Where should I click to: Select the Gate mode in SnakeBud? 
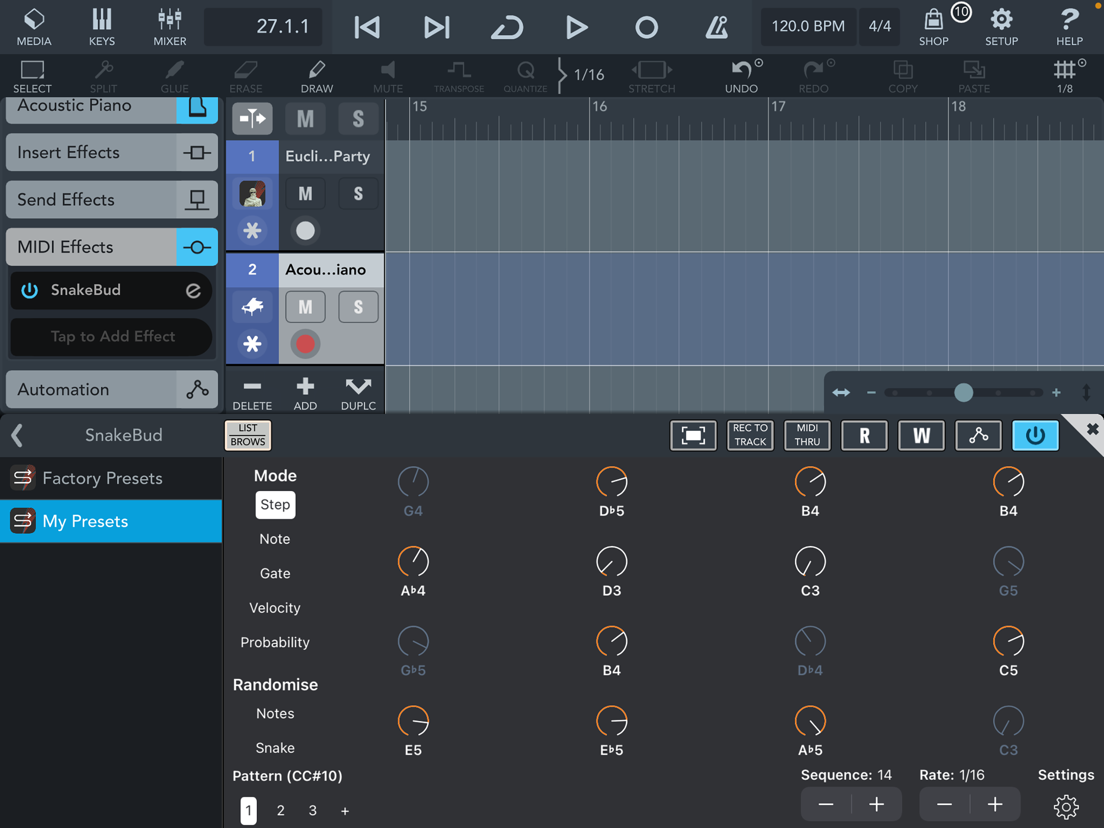(274, 573)
